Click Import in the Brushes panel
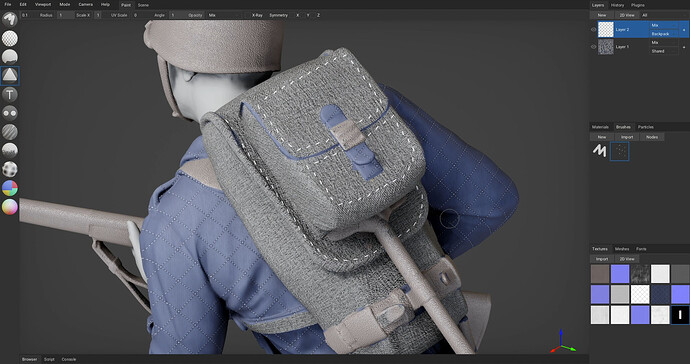This screenshot has height=364, width=690. (x=627, y=137)
